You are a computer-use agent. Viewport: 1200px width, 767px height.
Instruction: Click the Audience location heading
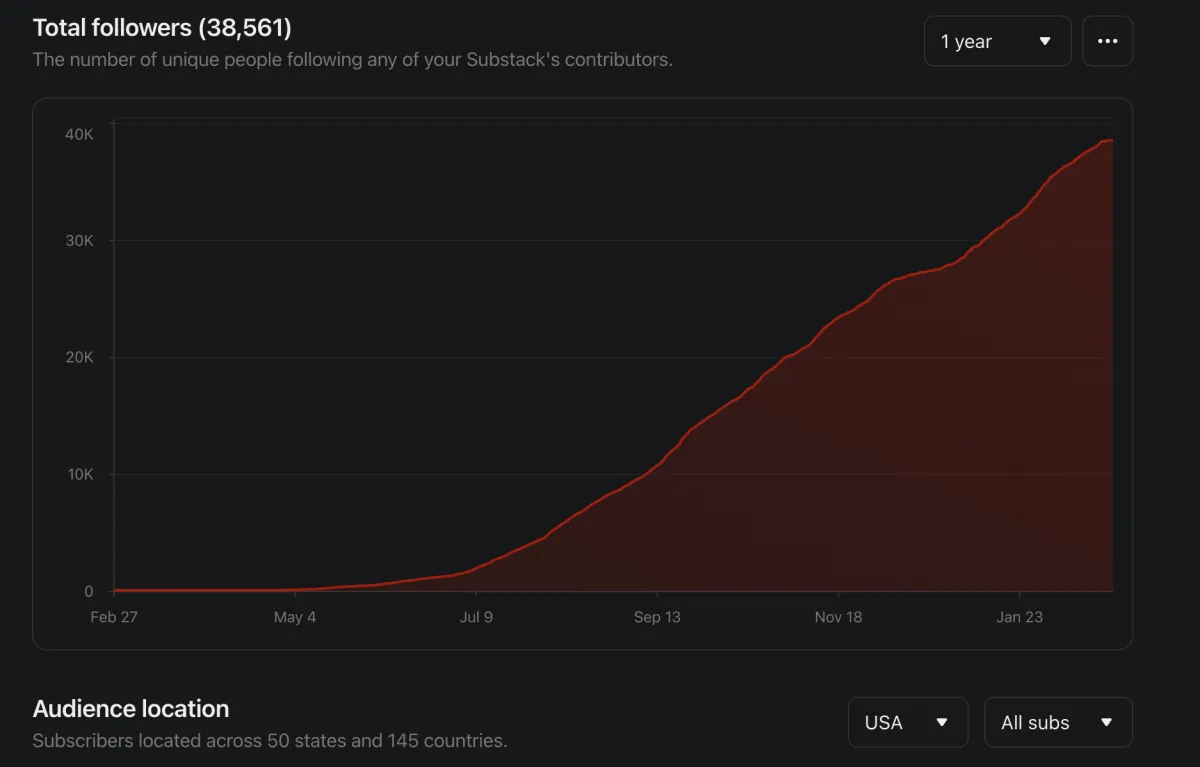131,709
